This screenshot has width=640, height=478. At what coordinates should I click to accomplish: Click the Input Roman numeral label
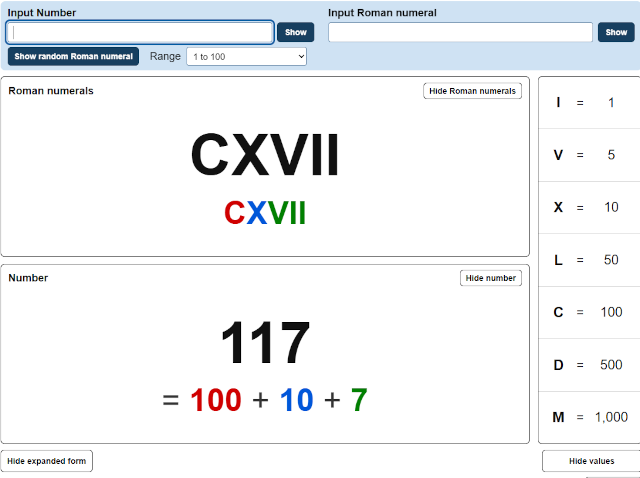click(x=382, y=13)
